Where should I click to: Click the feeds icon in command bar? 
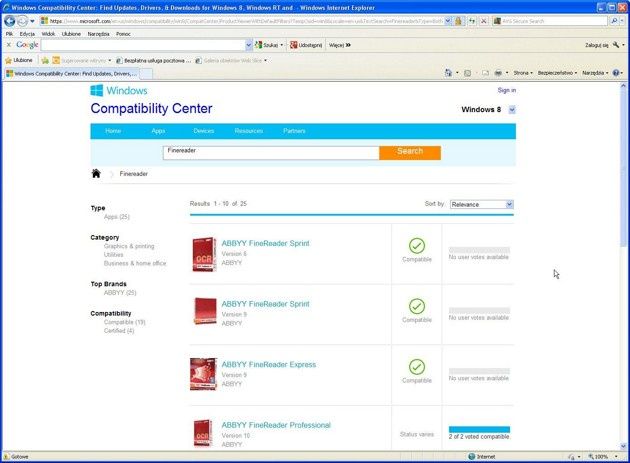pos(467,73)
